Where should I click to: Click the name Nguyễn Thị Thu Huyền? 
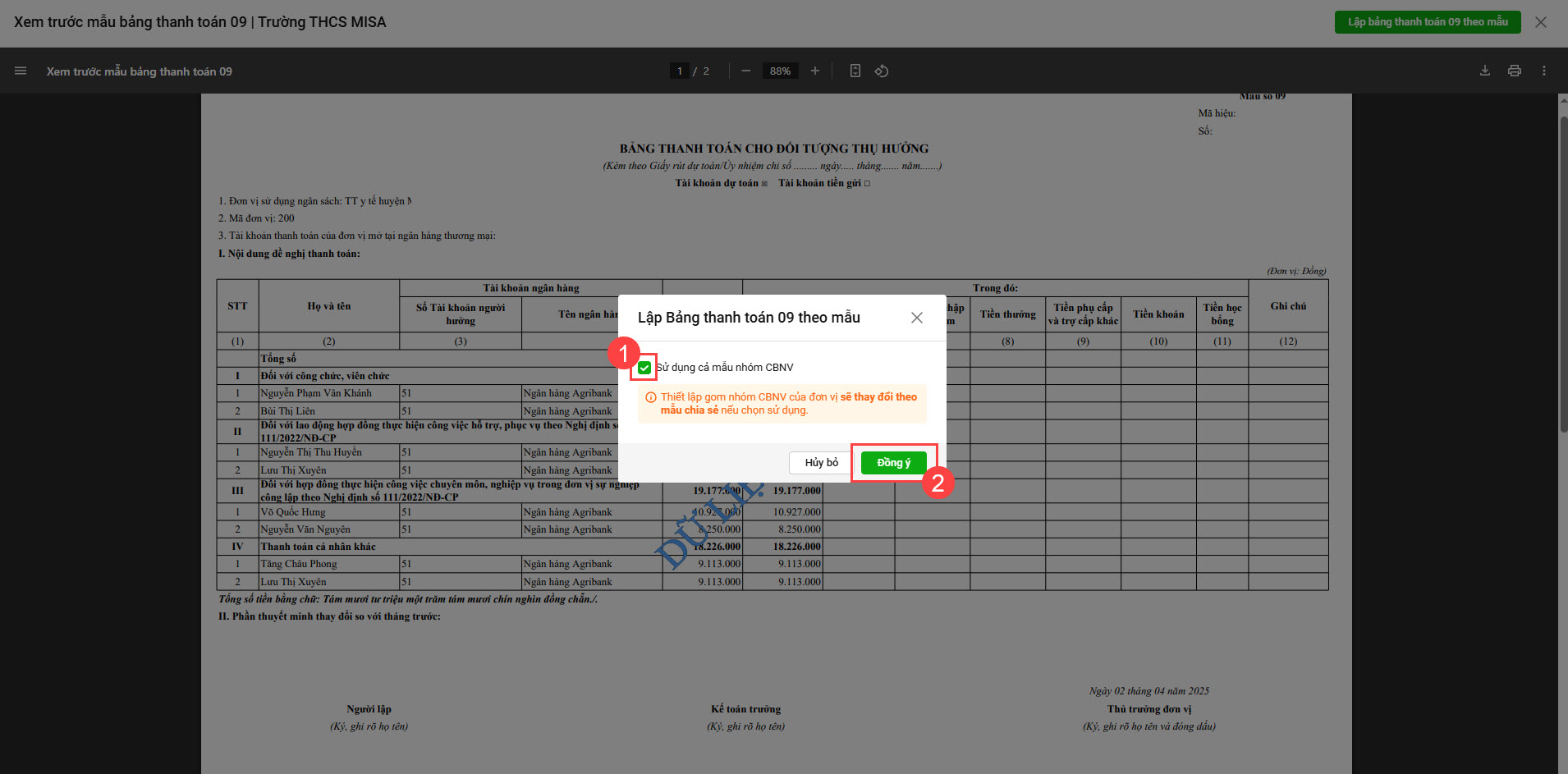click(311, 452)
